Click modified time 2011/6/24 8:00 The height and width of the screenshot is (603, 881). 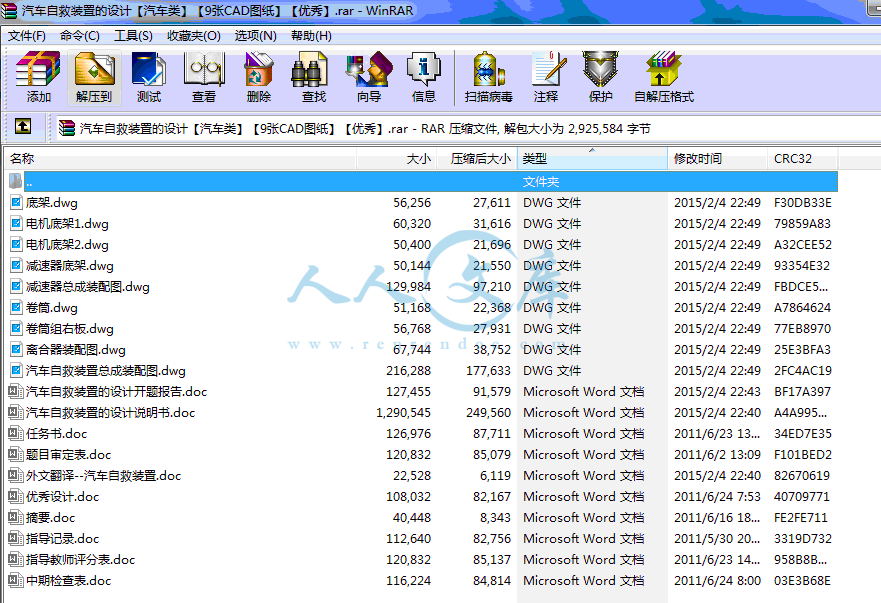717,581
